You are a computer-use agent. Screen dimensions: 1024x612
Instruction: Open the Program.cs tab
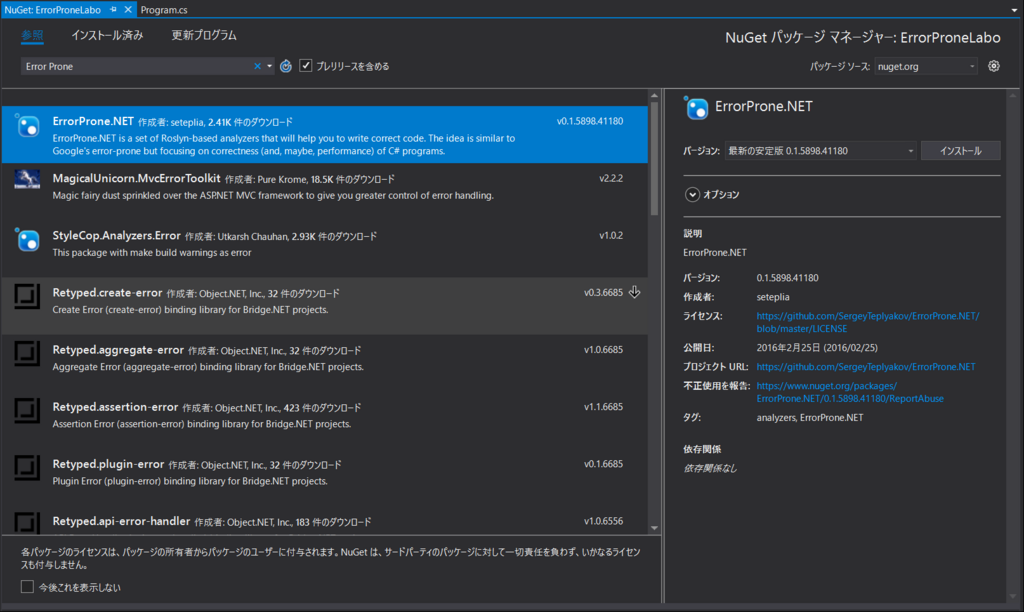164,10
